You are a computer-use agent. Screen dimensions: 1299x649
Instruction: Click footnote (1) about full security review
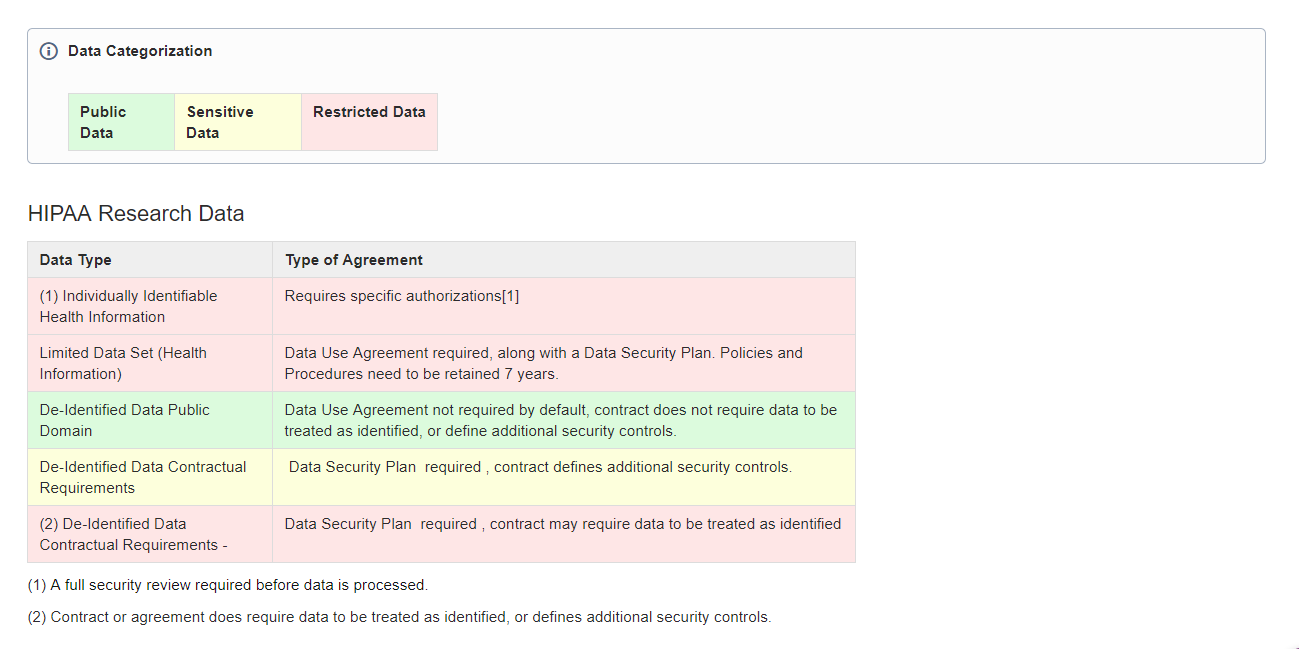pos(228,585)
